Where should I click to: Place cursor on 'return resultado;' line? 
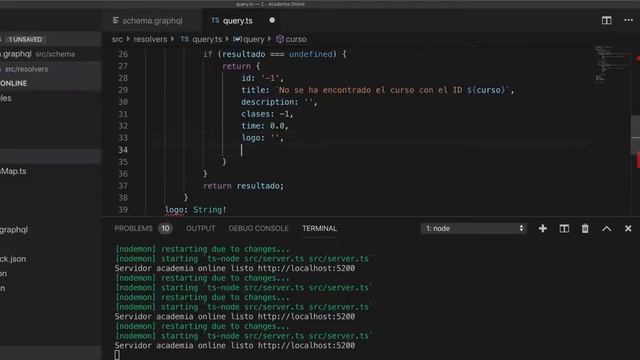[243, 186]
